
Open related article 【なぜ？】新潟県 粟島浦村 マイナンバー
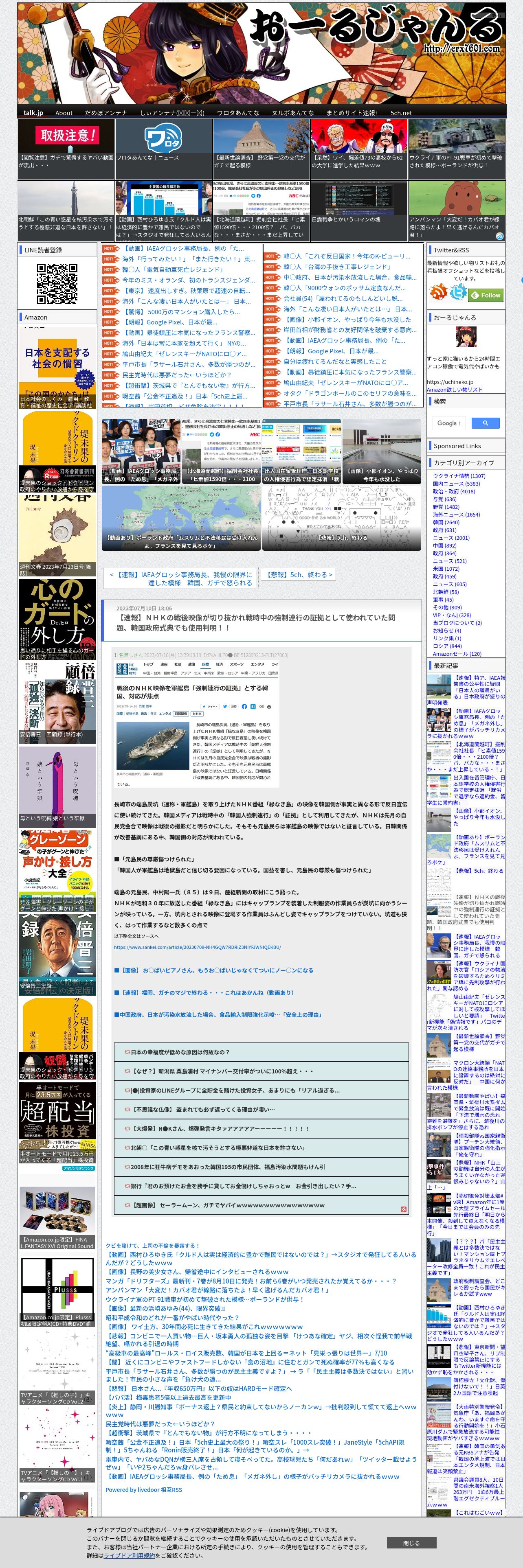point(262,1071)
